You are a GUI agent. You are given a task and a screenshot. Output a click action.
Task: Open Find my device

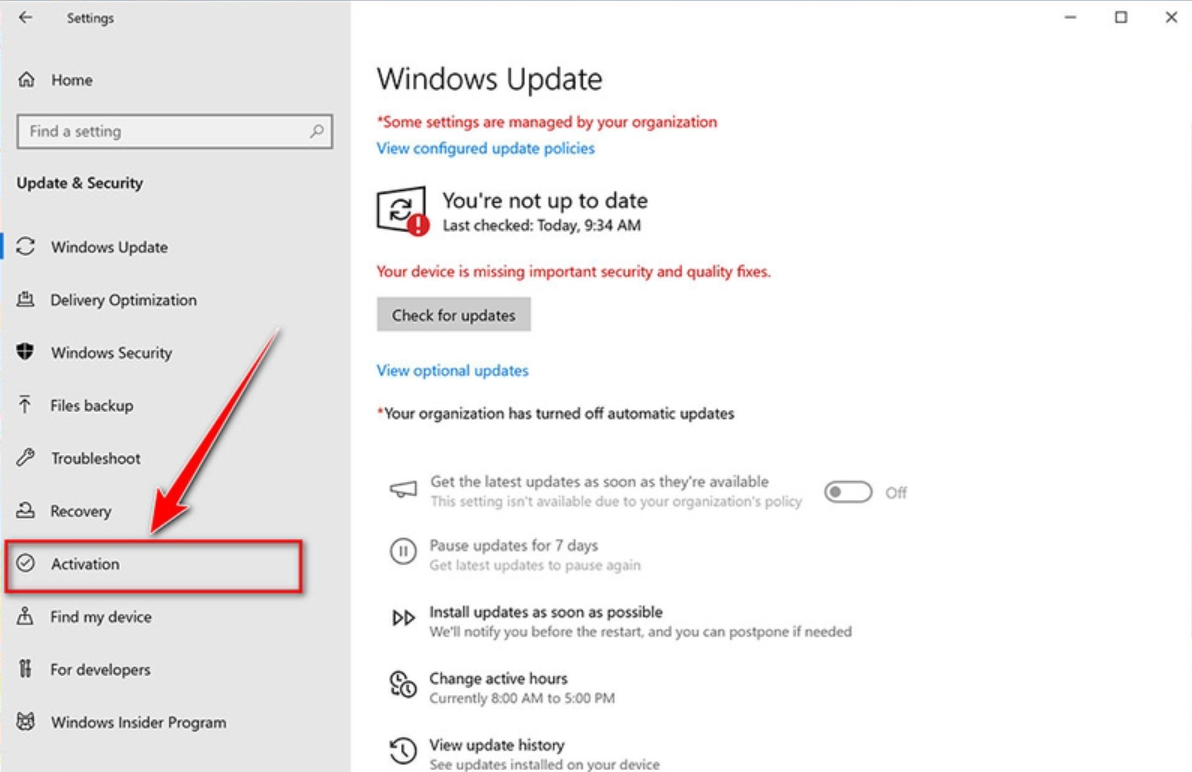click(101, 617)
